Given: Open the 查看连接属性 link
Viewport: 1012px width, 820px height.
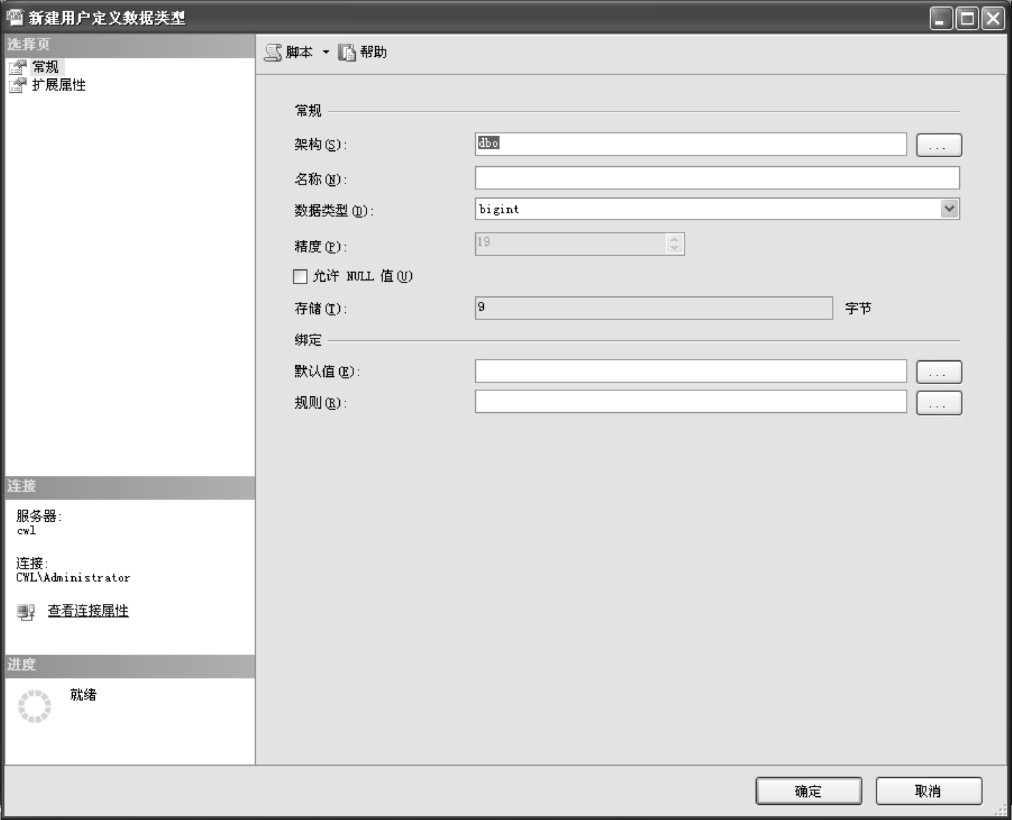Looking at the screenshot, I should pyautogui.click(x=88, y=610).
